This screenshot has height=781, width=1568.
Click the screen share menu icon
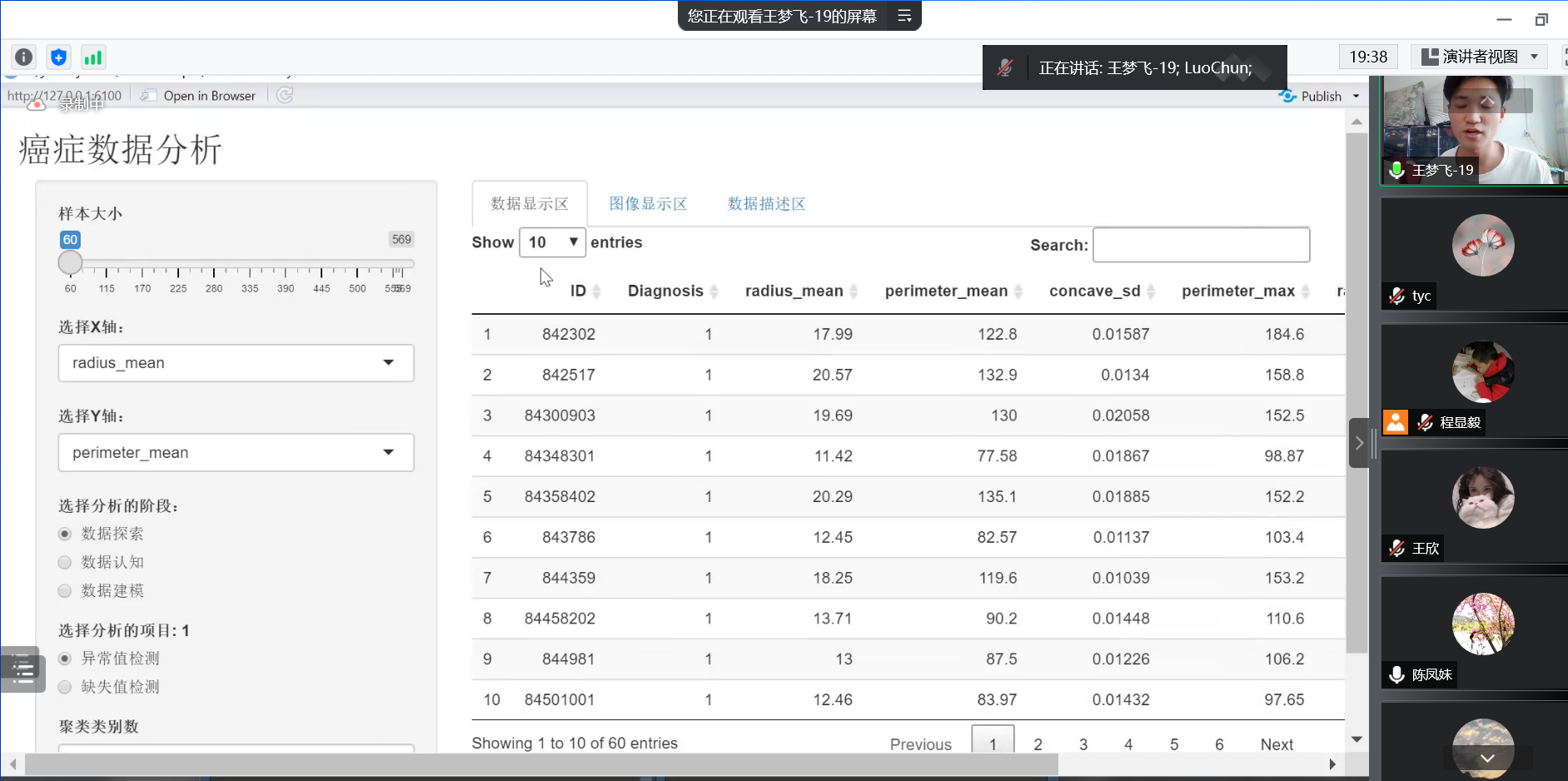(904, 16)
